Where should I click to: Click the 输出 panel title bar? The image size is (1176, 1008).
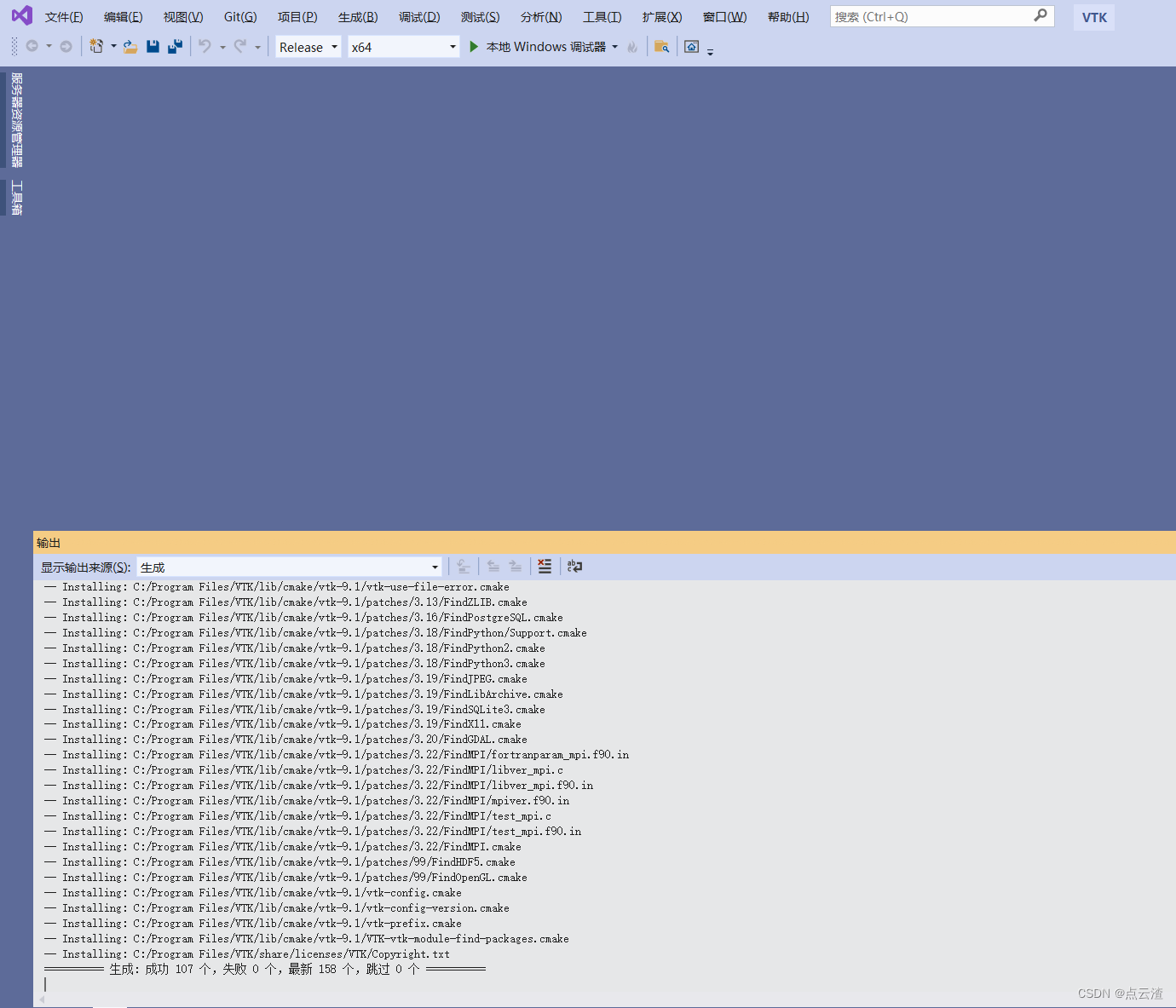(604, 543)
